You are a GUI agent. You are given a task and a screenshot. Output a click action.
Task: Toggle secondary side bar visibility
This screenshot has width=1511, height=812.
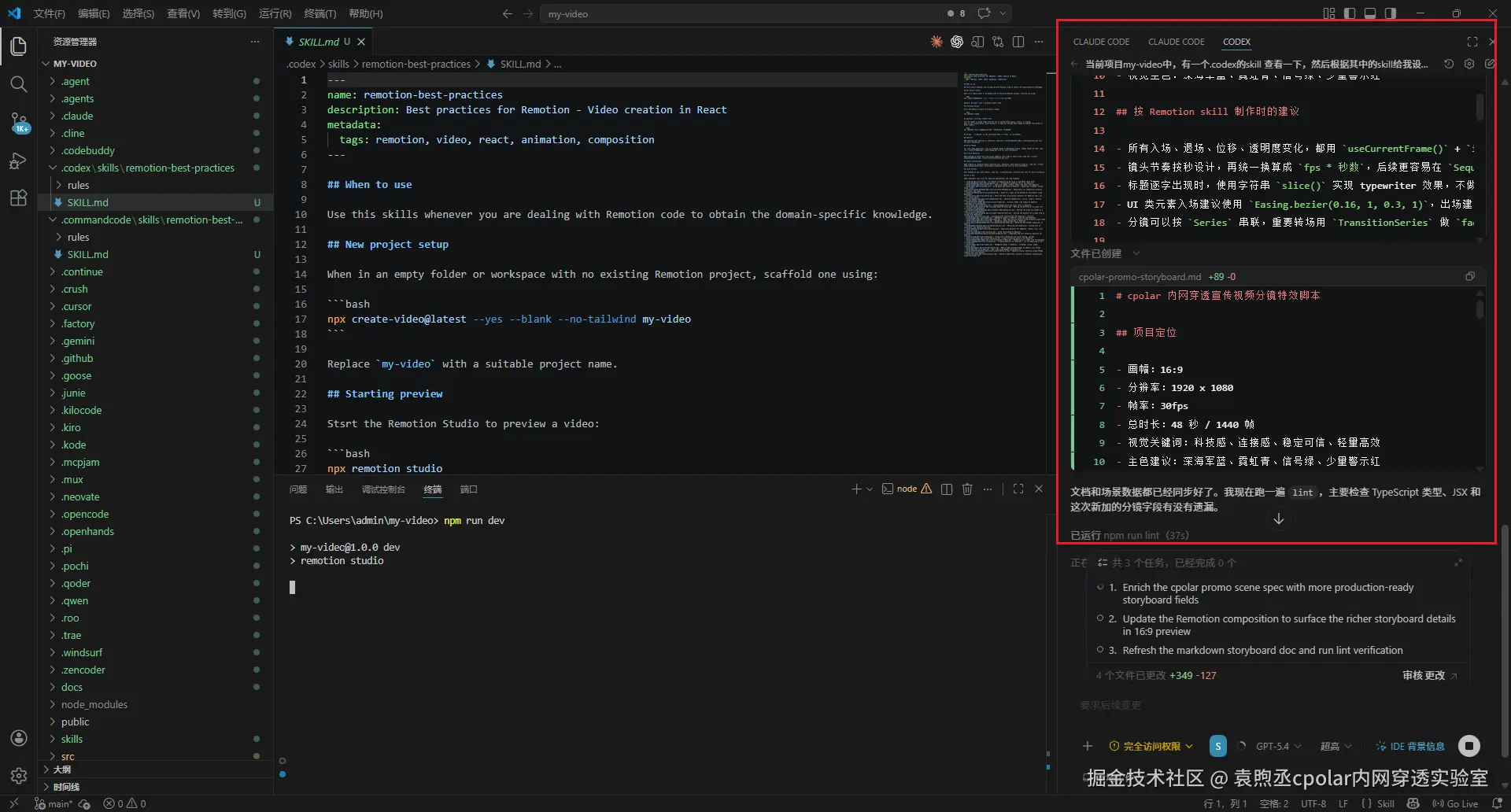click(1391, 13)
